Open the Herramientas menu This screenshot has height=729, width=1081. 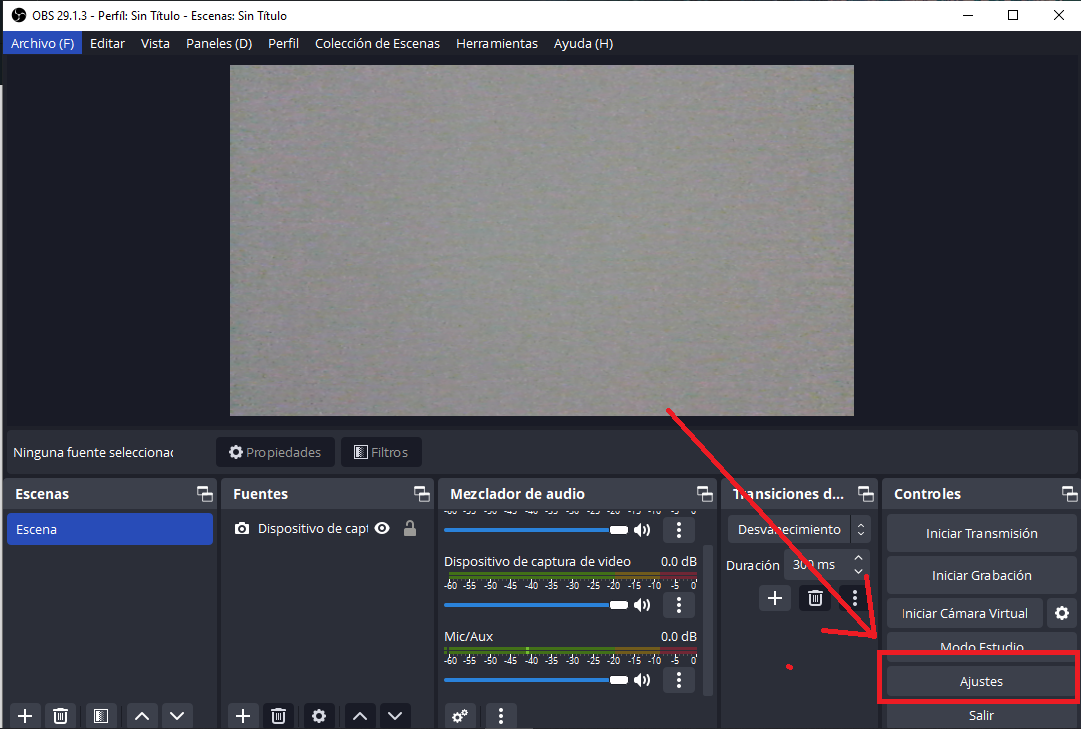click(496, 43)
